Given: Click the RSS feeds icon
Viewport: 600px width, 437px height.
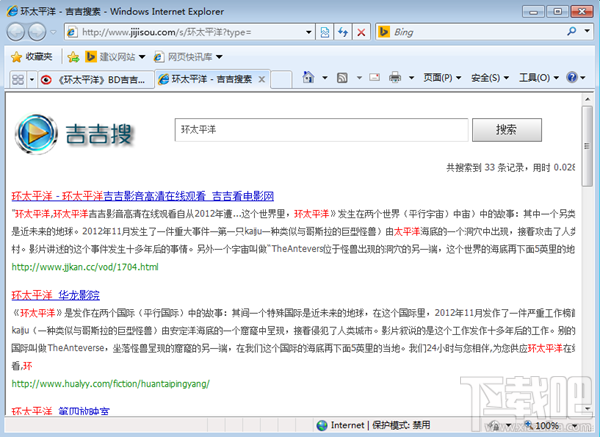Looking at the screenshot, I should [342, 78].
